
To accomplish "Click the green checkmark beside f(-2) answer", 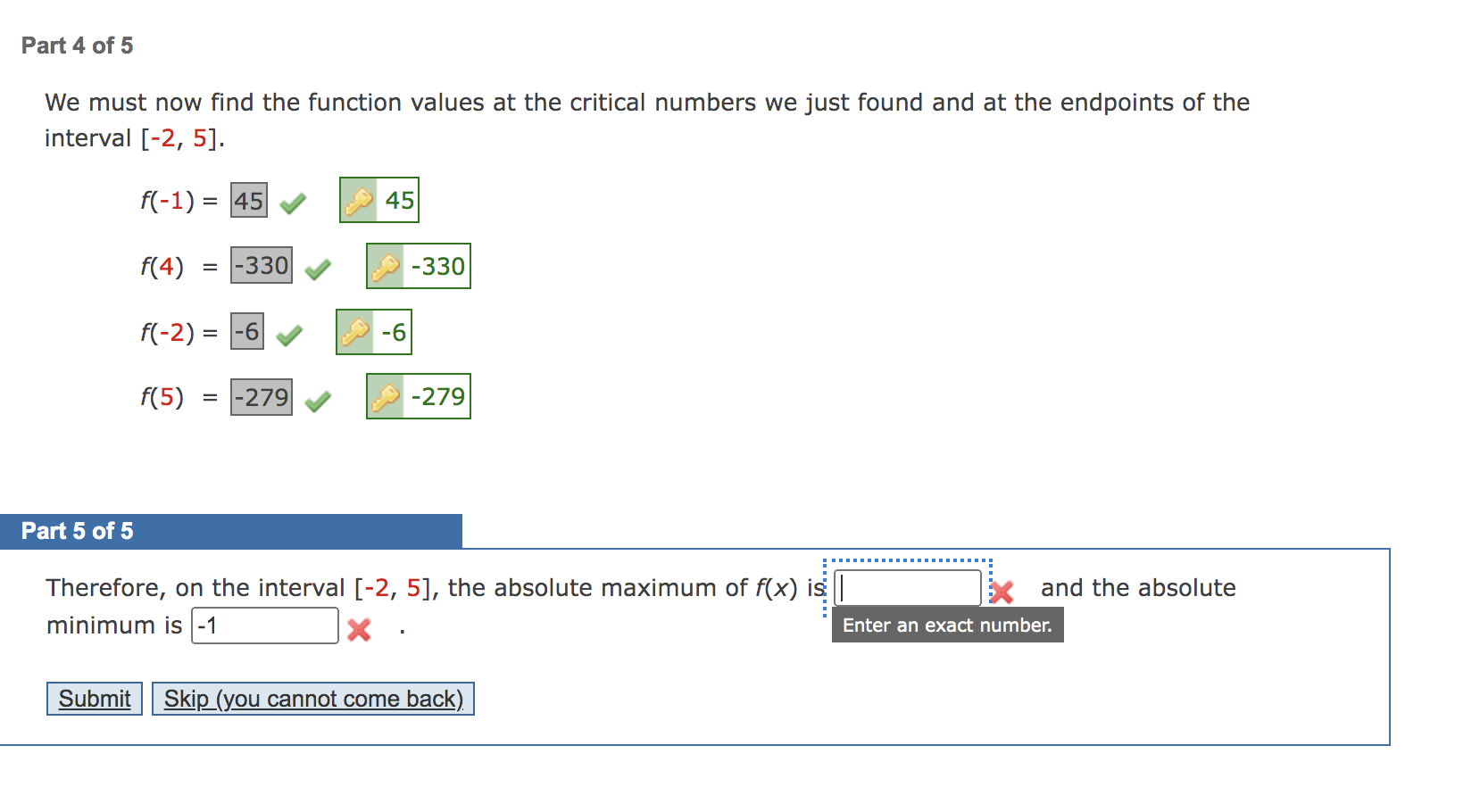I will [x=288, y=331].
